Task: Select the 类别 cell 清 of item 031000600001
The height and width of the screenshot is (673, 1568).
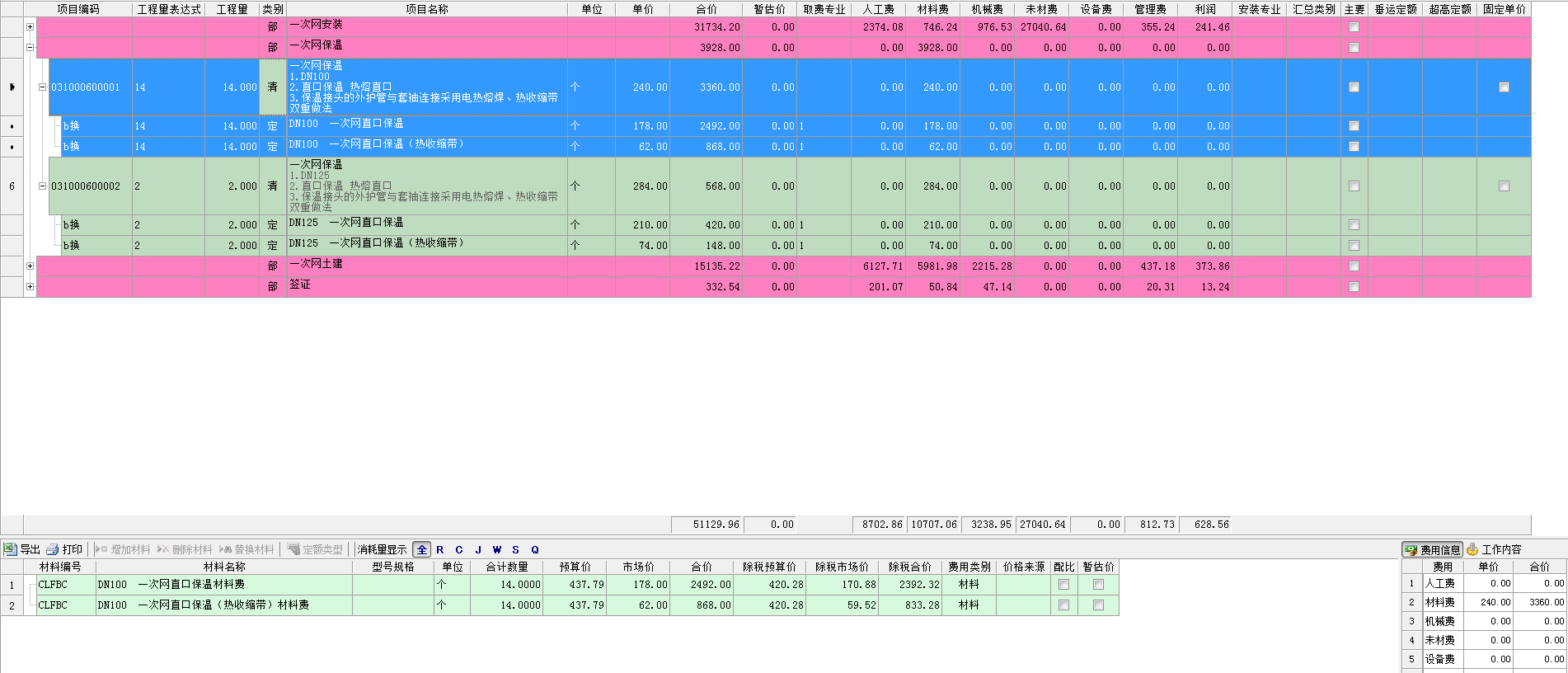Action: (x=273, y=87)
